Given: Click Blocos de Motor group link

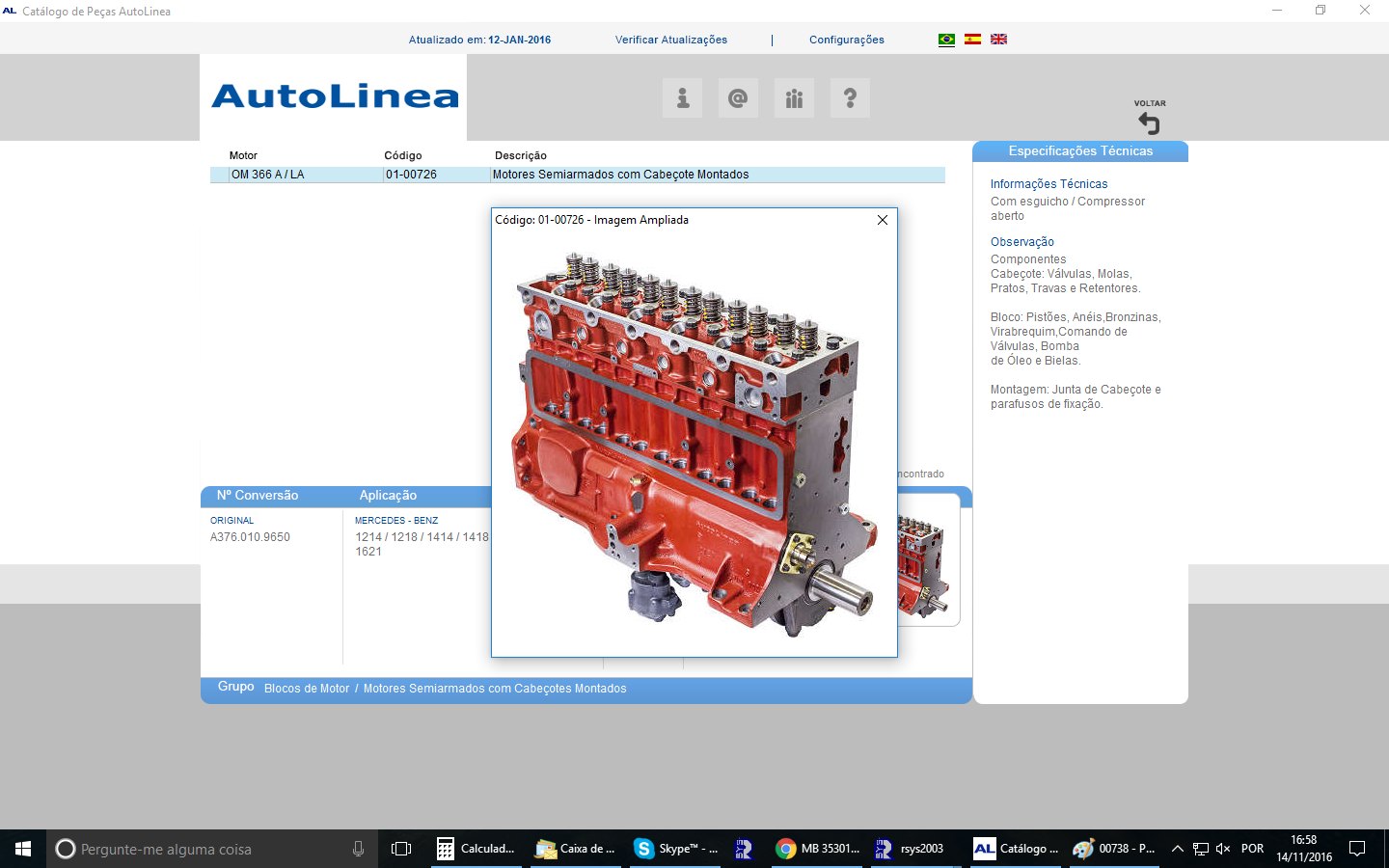Looking at the screenshot, I should (307, 689).
